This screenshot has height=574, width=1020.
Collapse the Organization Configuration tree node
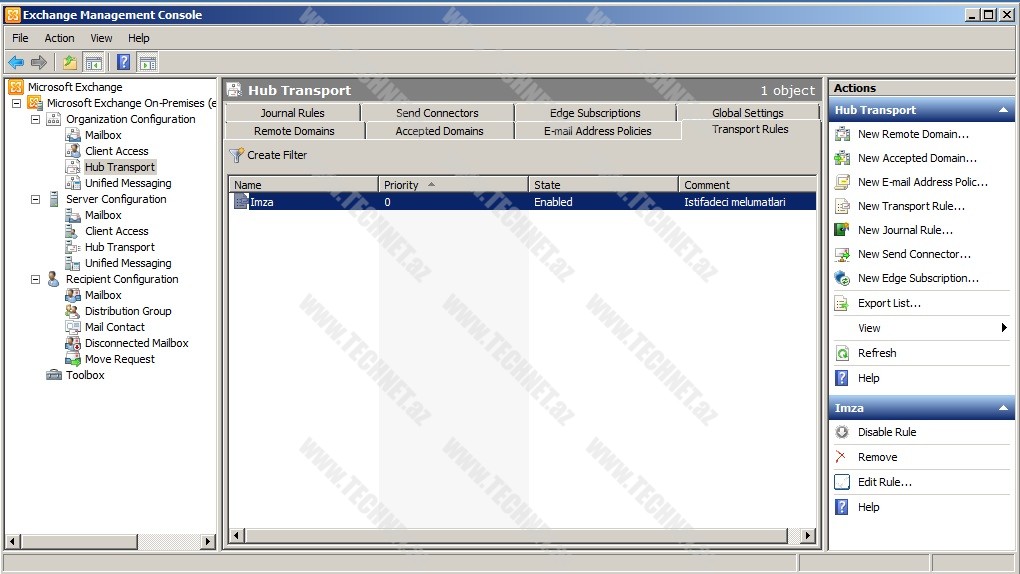[x=36, y=119]
